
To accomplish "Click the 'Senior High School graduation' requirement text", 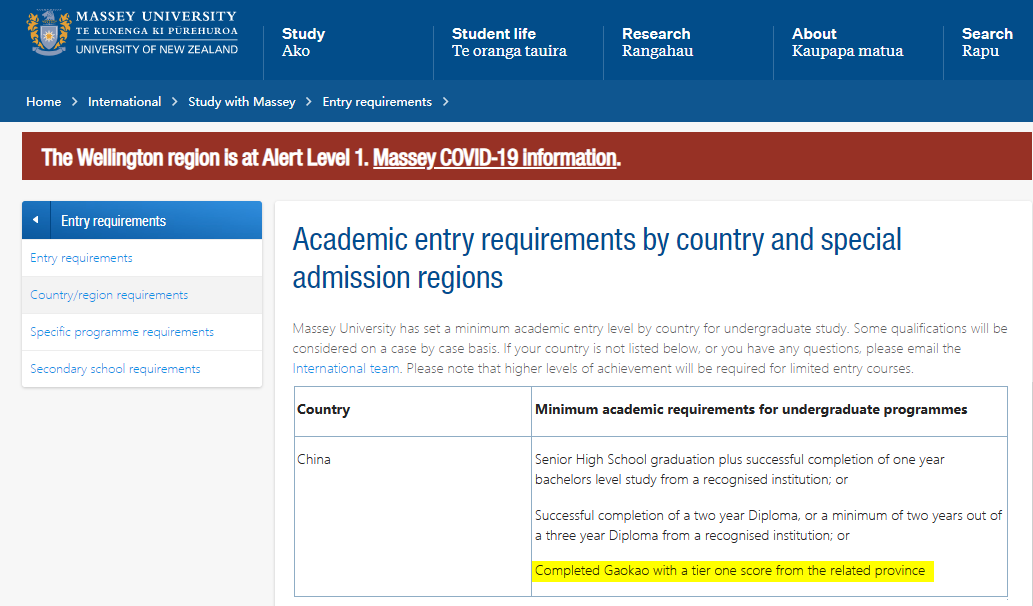I will click(740, 469).
